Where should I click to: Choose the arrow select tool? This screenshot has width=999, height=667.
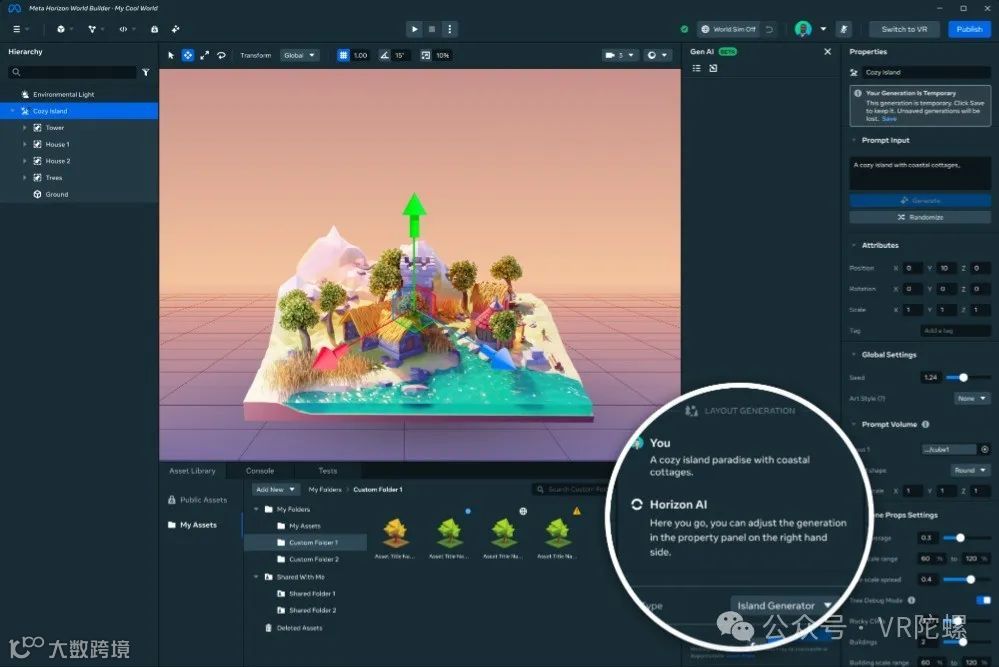[171, 55]
